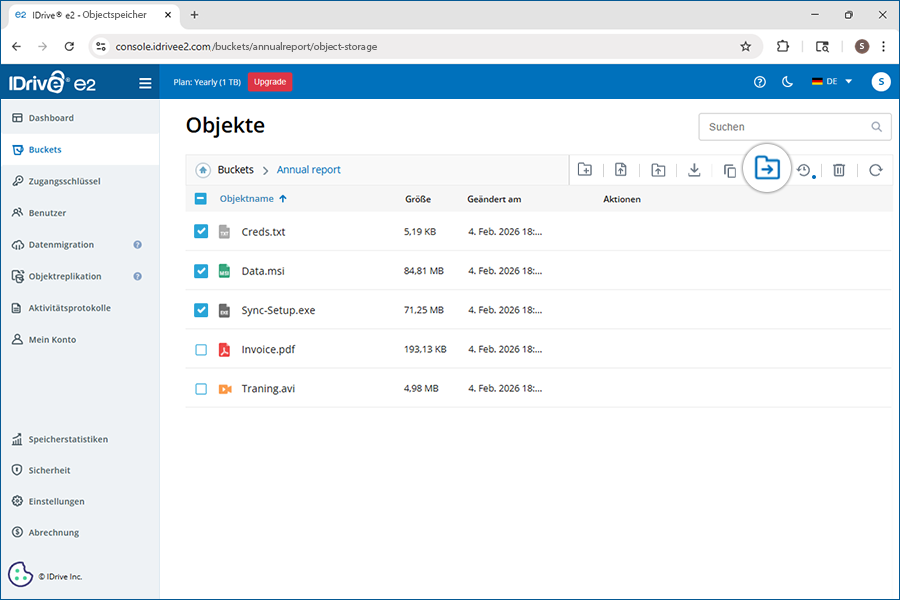The image size is (900, 600).
Task: Click the copy objects icon
Action: tap(730, 171)
